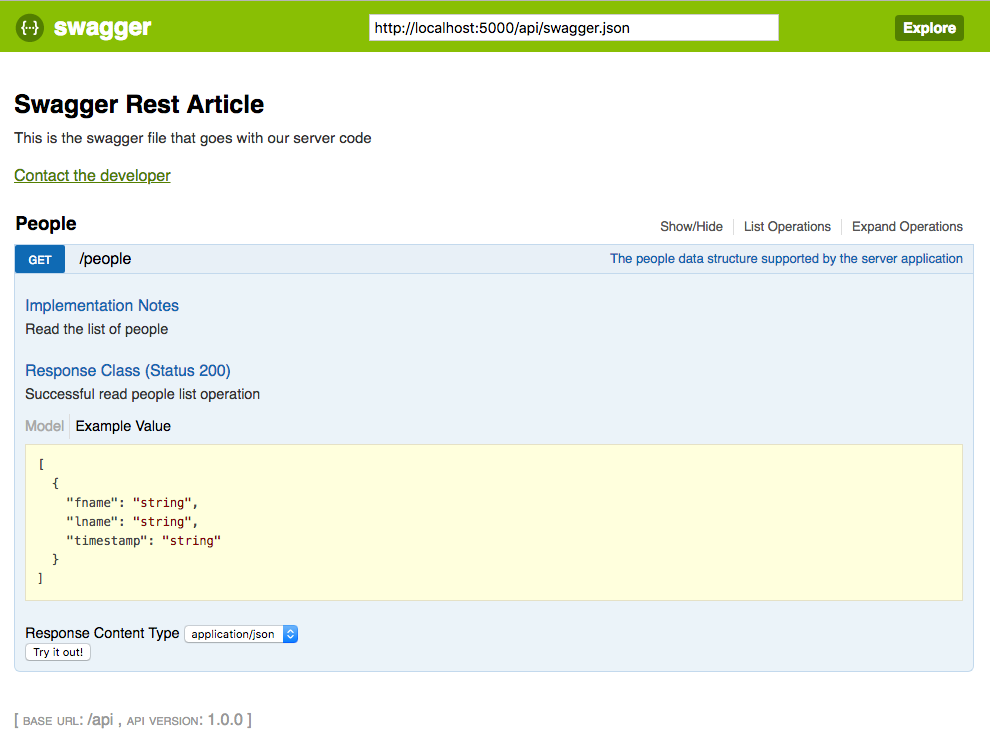Screen dimensions: 990x740
Task: Click the API version 1.0.0 text
Action: 185,720
